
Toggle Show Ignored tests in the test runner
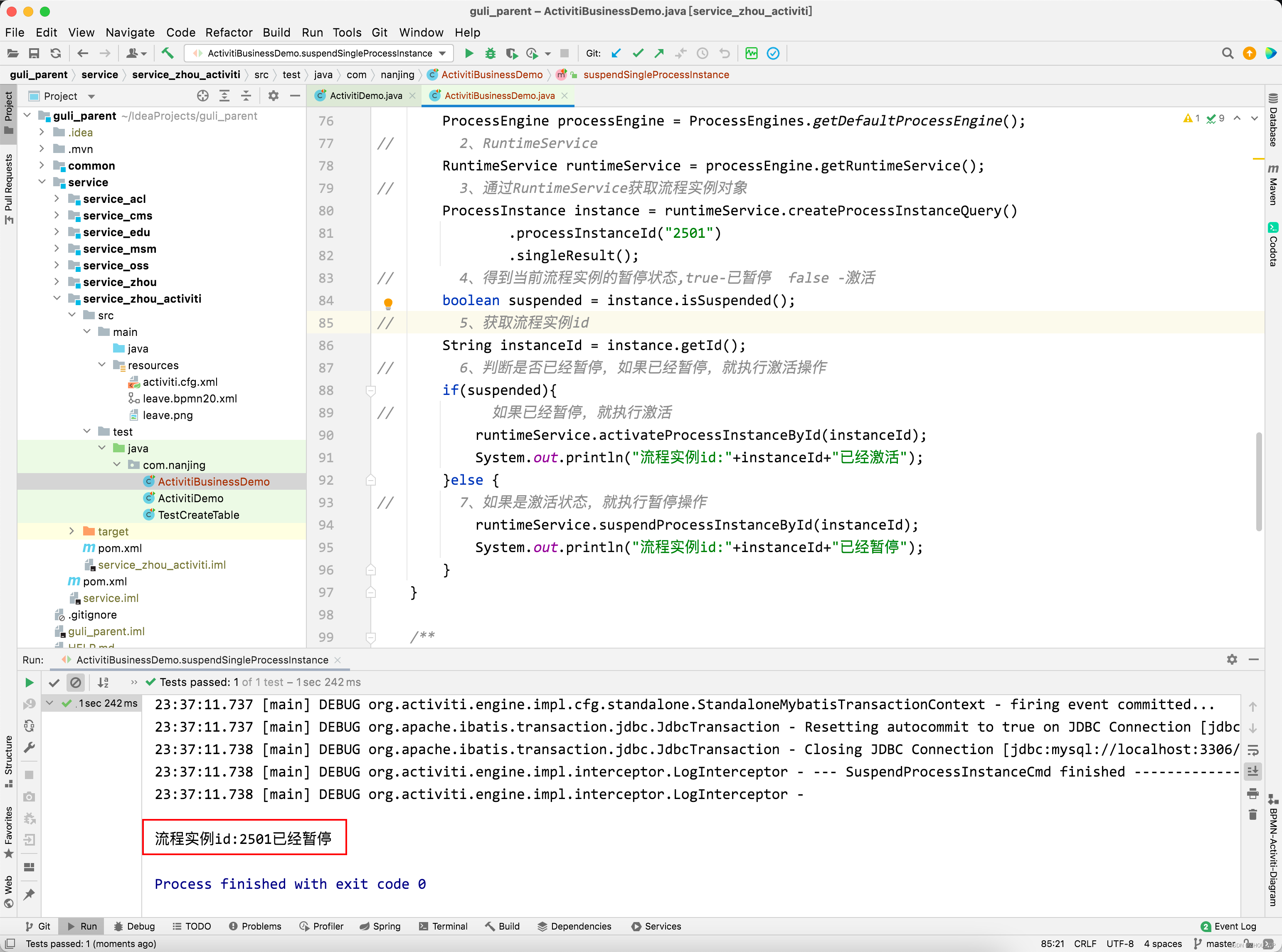76,682
